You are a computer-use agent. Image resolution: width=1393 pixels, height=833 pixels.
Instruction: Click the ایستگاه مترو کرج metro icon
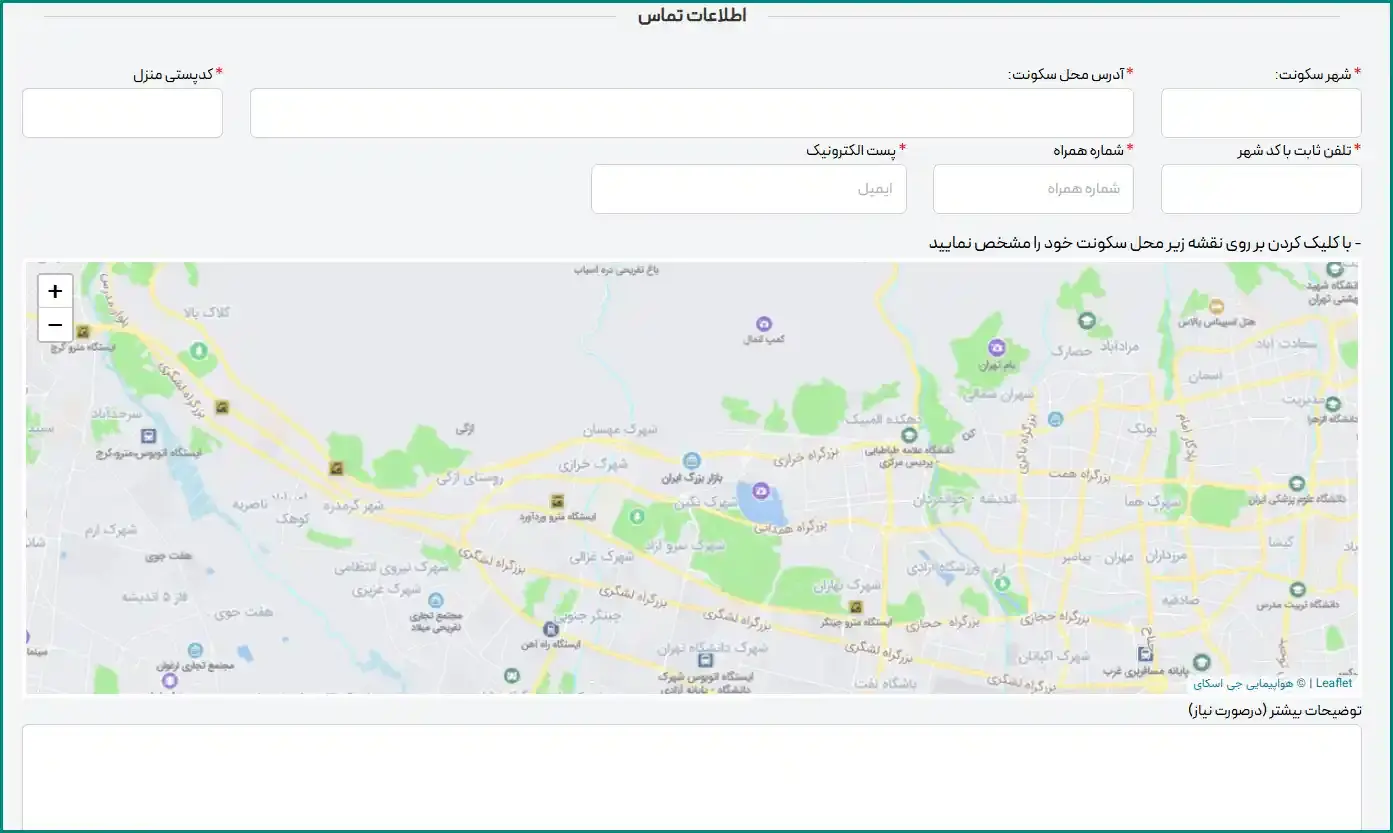(83, 331)
